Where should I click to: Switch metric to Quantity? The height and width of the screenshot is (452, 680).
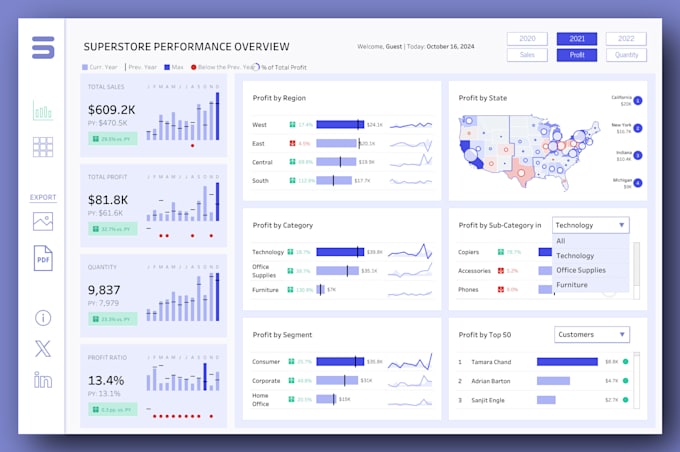pyautogui.click(x=626, y=55)
